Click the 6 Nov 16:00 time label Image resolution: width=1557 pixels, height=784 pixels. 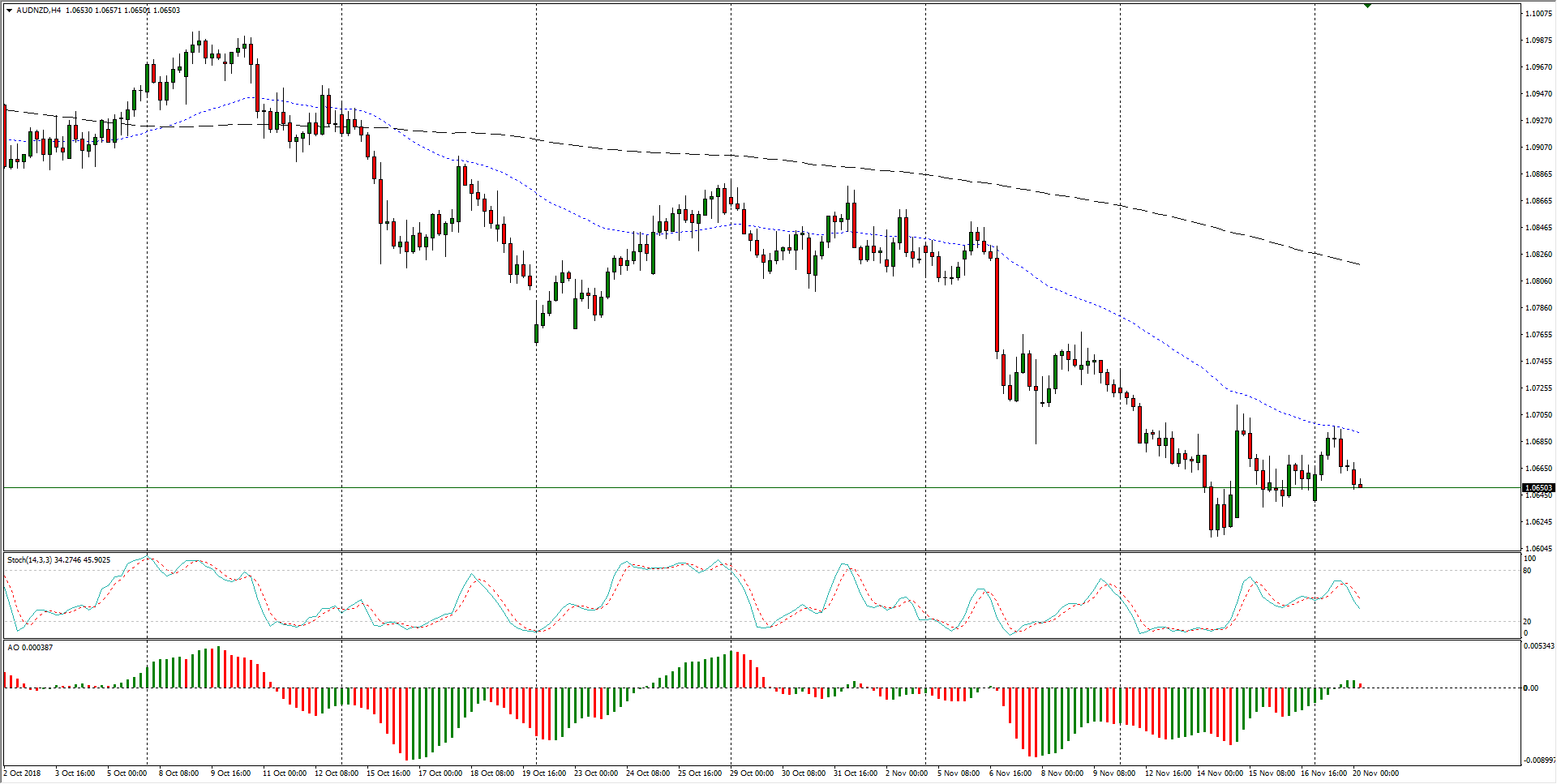tap(1010, 773)
